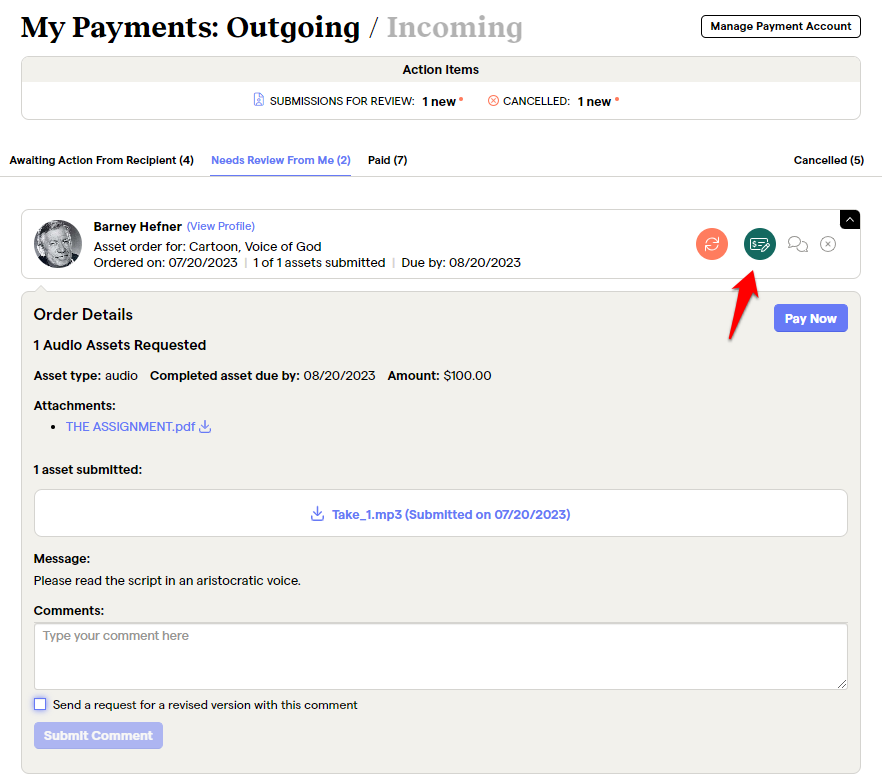Image resolution: width=882 pixels, height=784 pixels.
Task: Switch to the Paid (7) tab
Action: click(388, 160)
